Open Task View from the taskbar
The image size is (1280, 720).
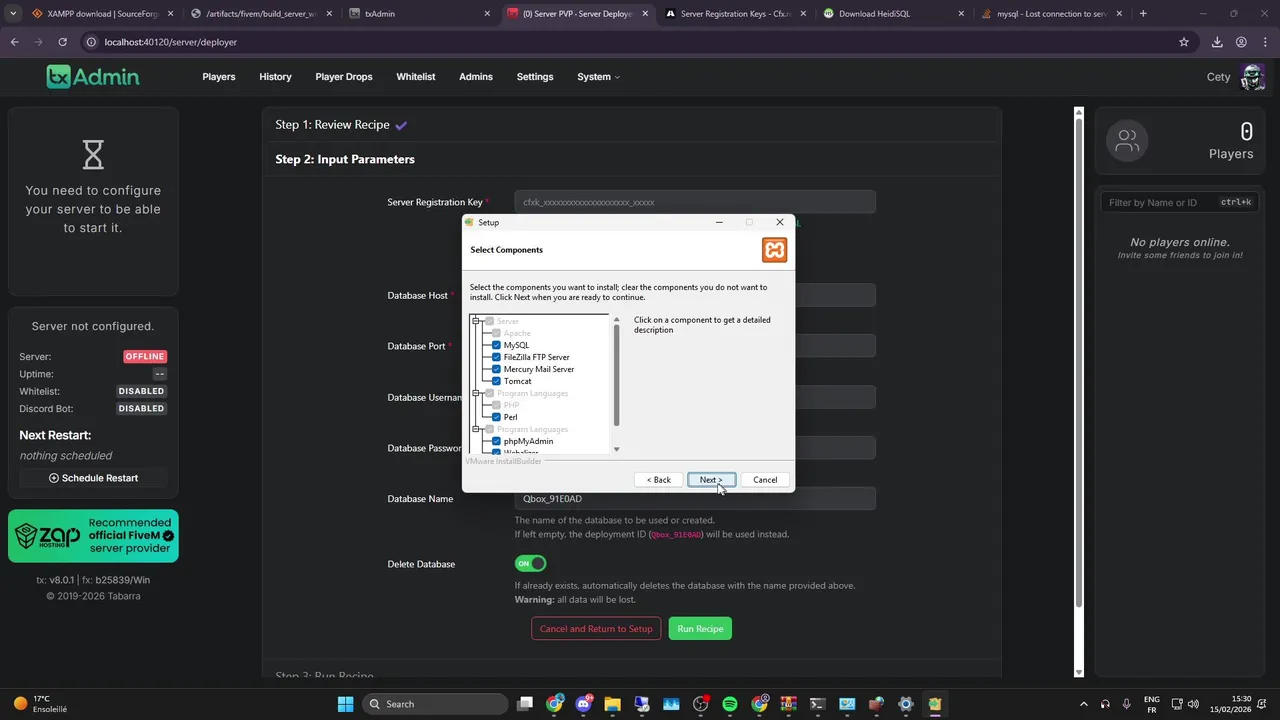(x=525, y=704)
